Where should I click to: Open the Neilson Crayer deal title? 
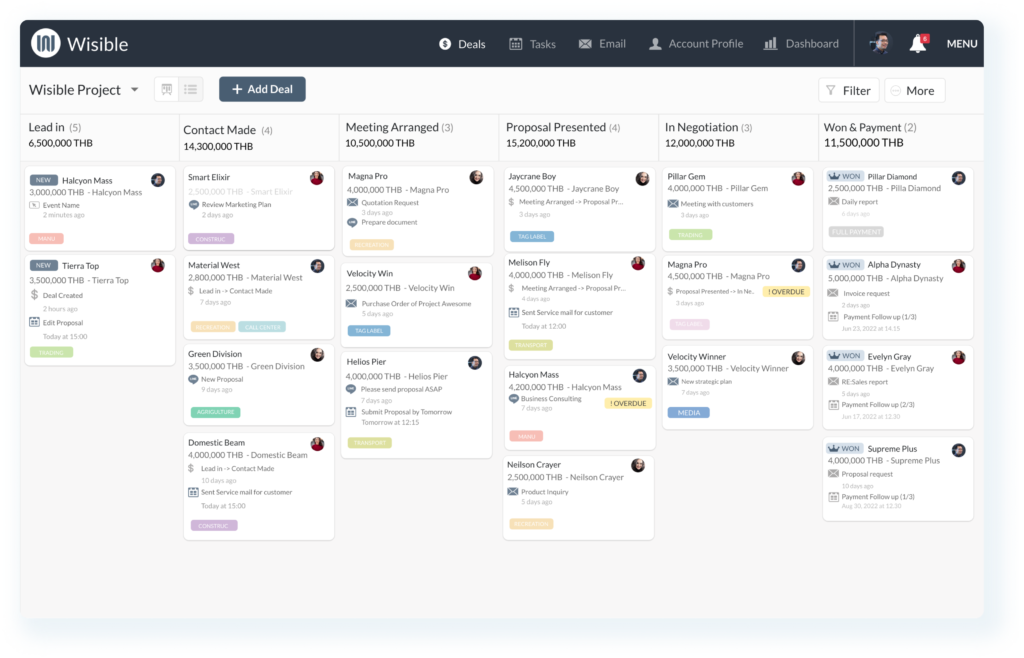[x=534, y=465]
